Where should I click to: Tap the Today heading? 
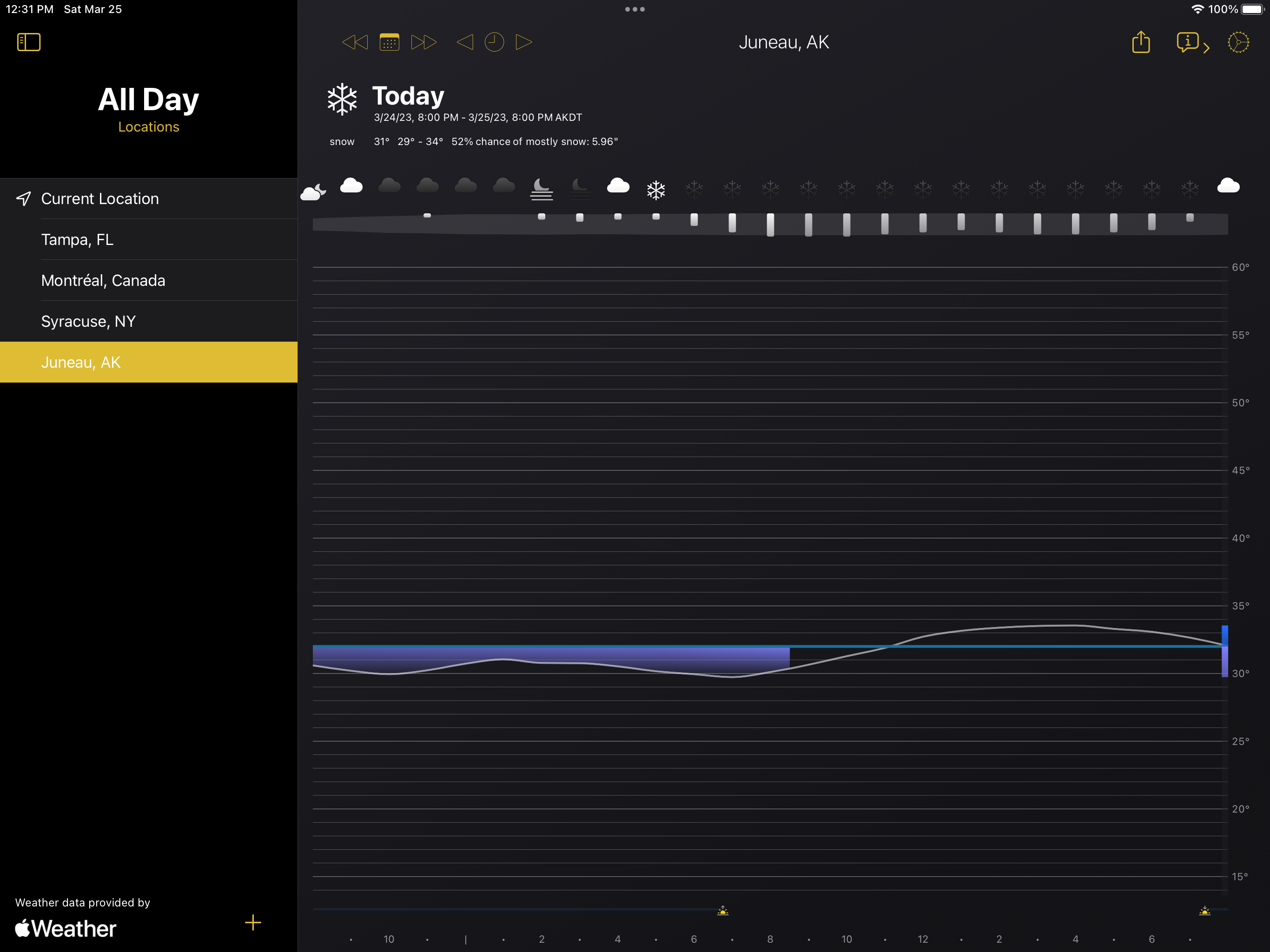point(408,96)
